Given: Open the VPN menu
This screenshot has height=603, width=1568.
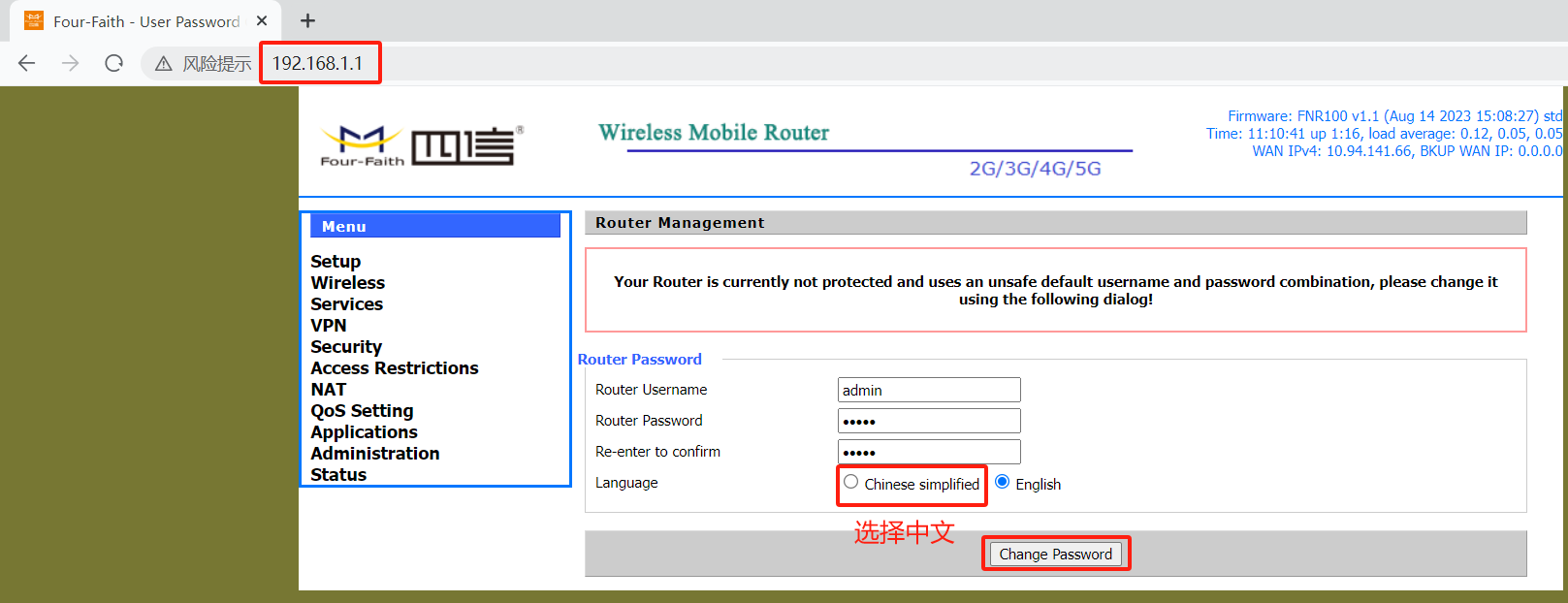Looking at the screenshot, I should pos(329,326).
